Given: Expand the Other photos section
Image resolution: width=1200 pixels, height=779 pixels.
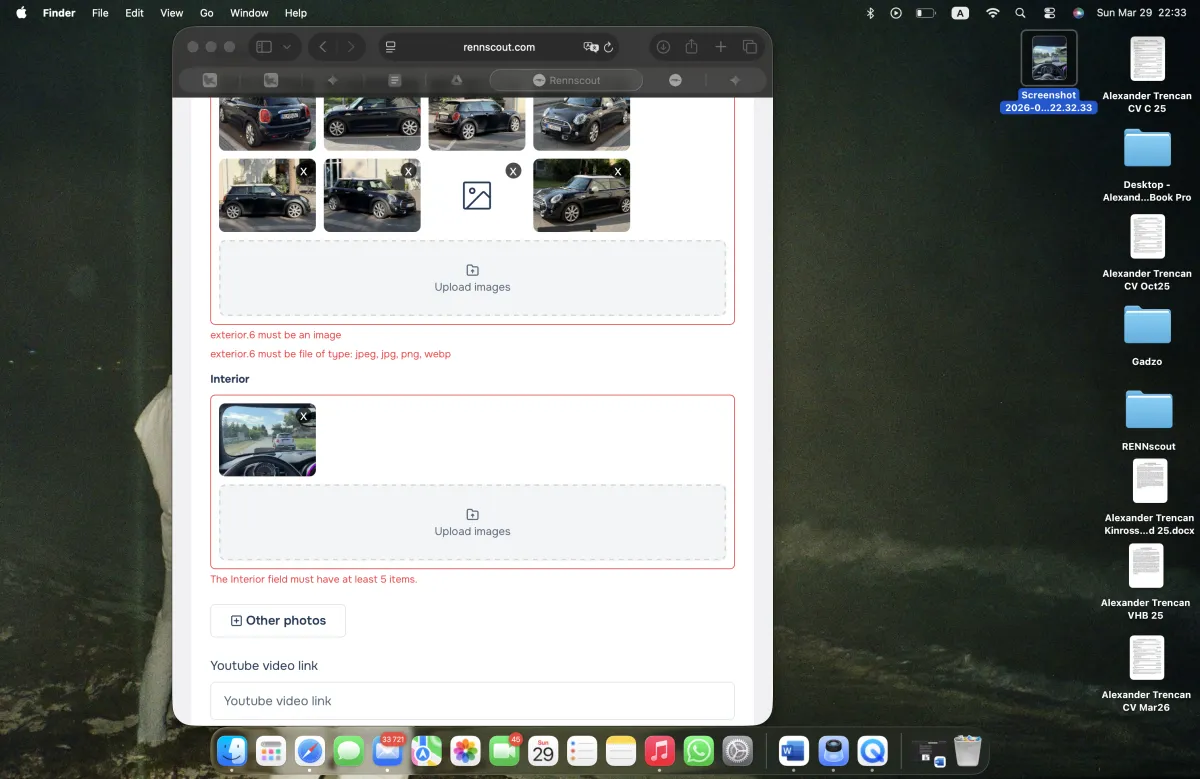Looking at the screenshot, I should 278,620.
